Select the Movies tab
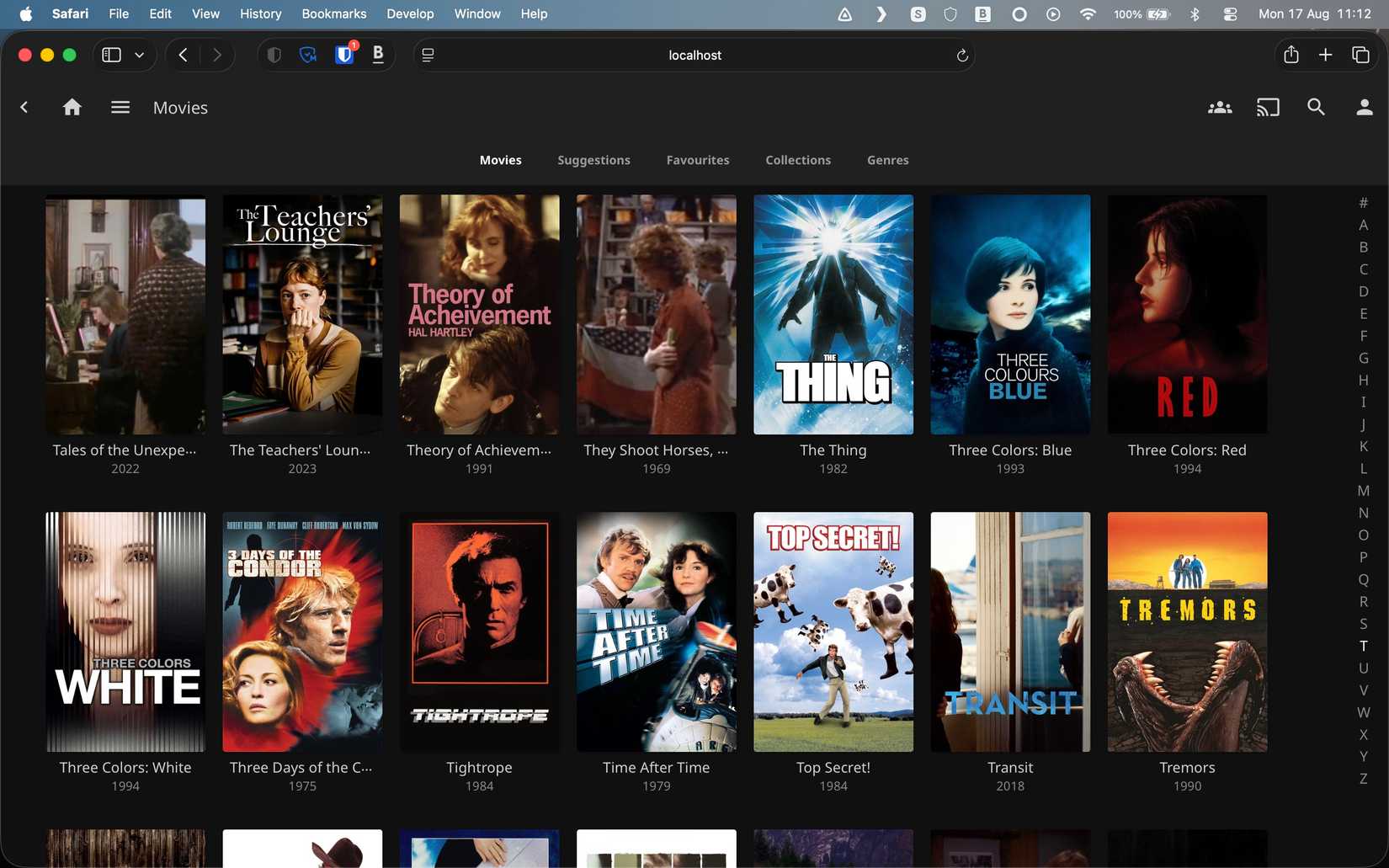Viewport: 1389px width, 868px height. tap(501, 160)
